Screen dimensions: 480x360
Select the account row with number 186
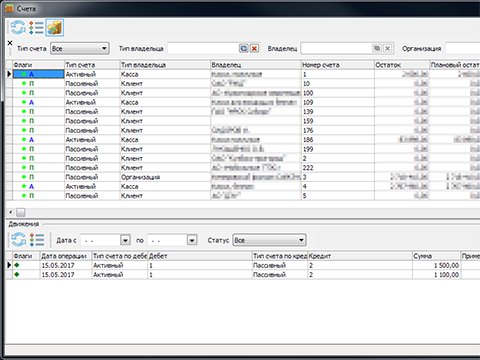(243, 140)
